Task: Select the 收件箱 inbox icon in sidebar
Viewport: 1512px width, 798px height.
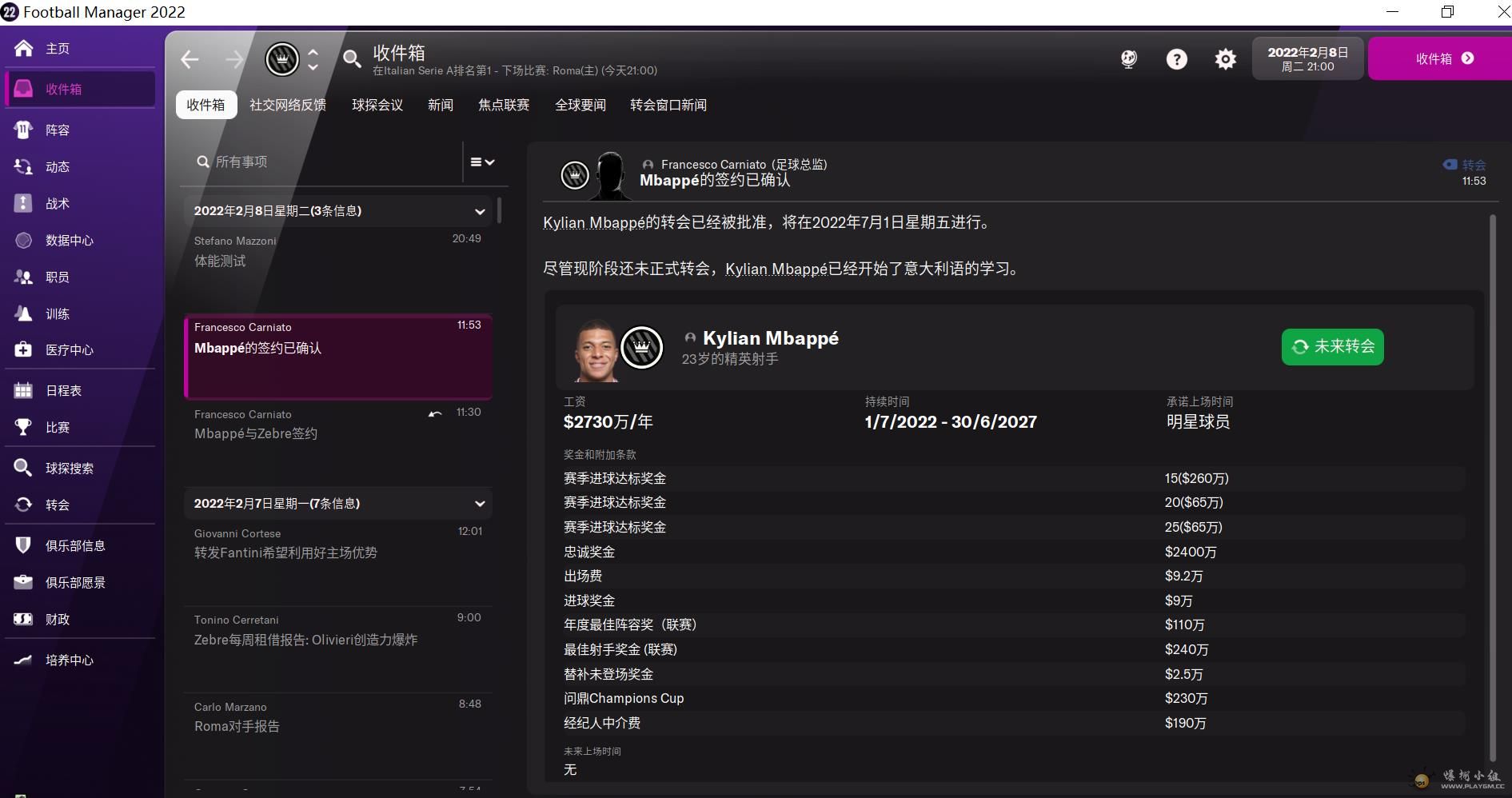Action: point(24,89)
